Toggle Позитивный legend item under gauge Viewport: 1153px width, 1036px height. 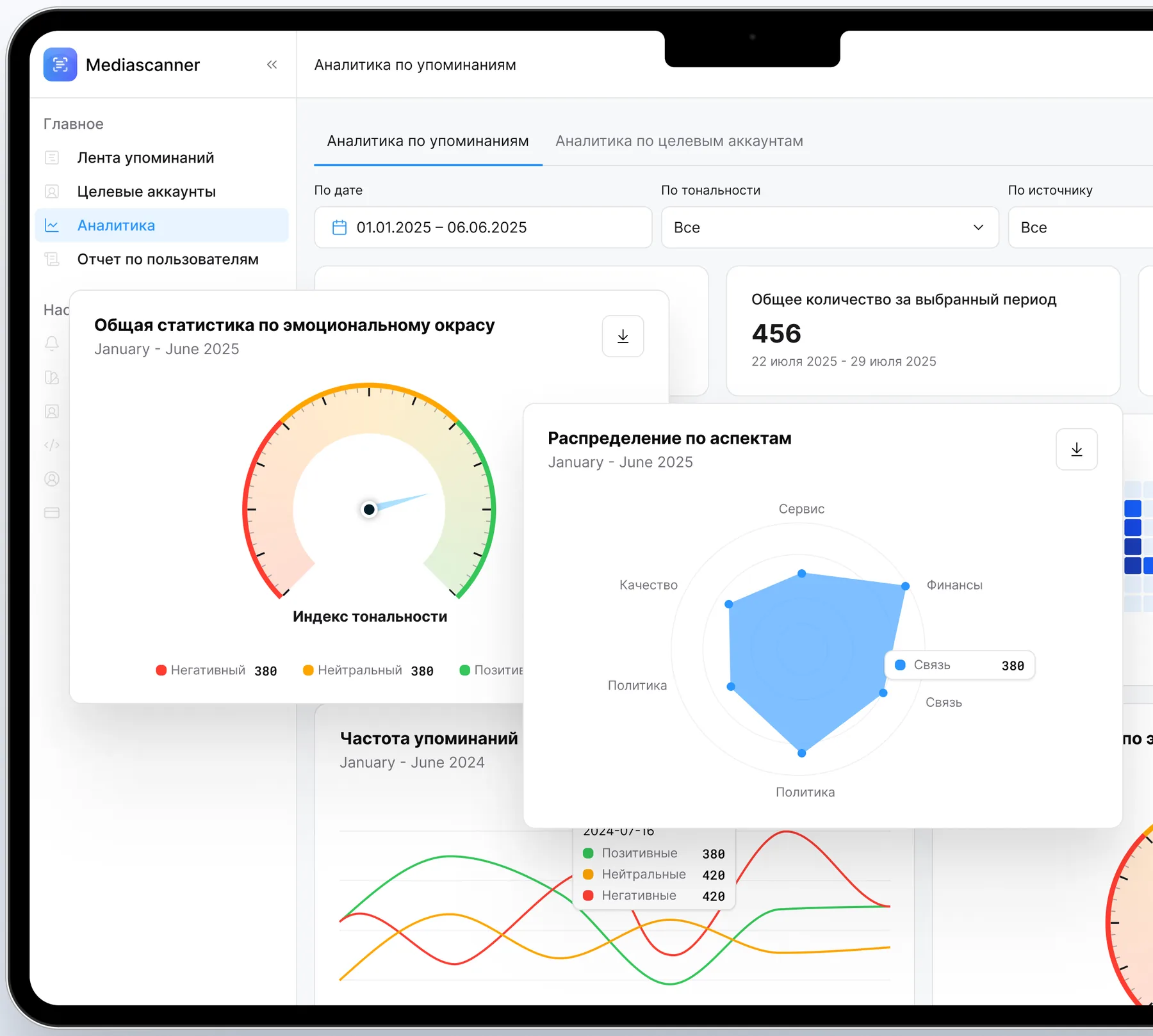point(491,670)
